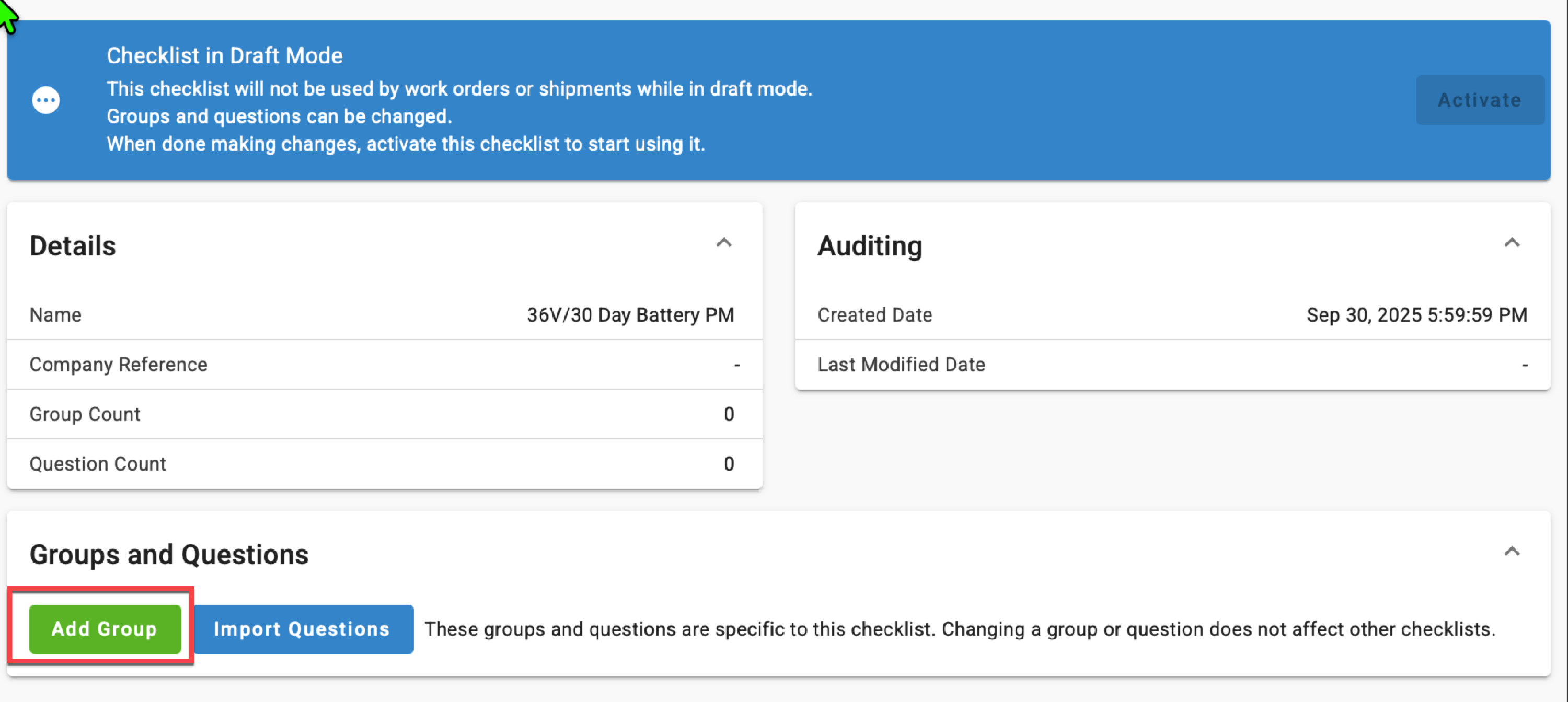Screen dimensions: 1568x702
Task: Click the Checklist in Draft Mode title
Action: (225, 56)
